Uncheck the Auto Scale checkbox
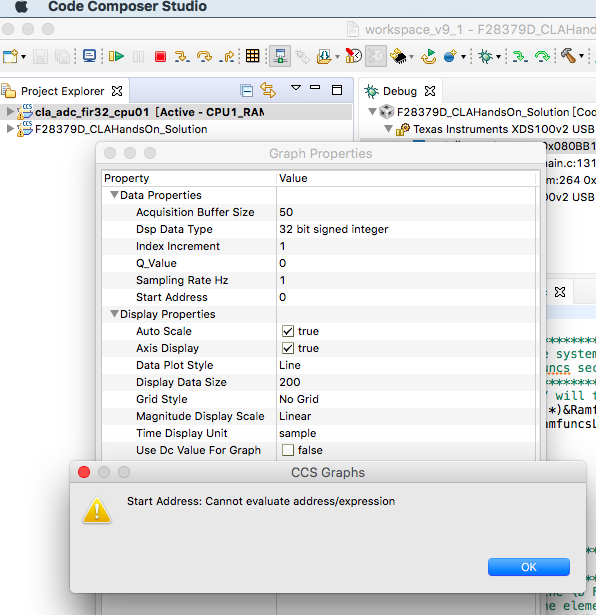The image size is (596, 615). point(288,331)
